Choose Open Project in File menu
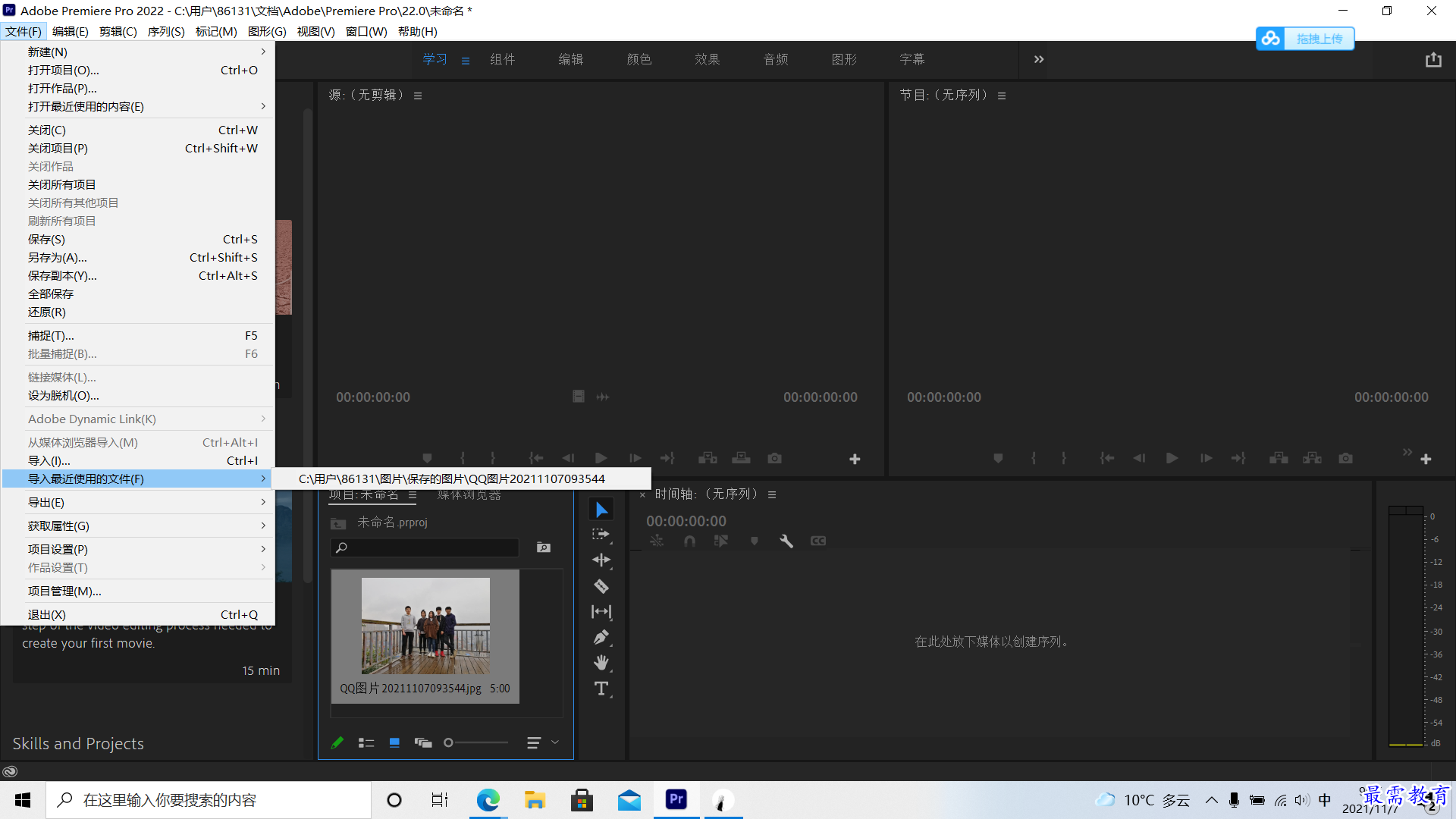This screenshot has width=1456, height=819. click(x=138, y=70)
